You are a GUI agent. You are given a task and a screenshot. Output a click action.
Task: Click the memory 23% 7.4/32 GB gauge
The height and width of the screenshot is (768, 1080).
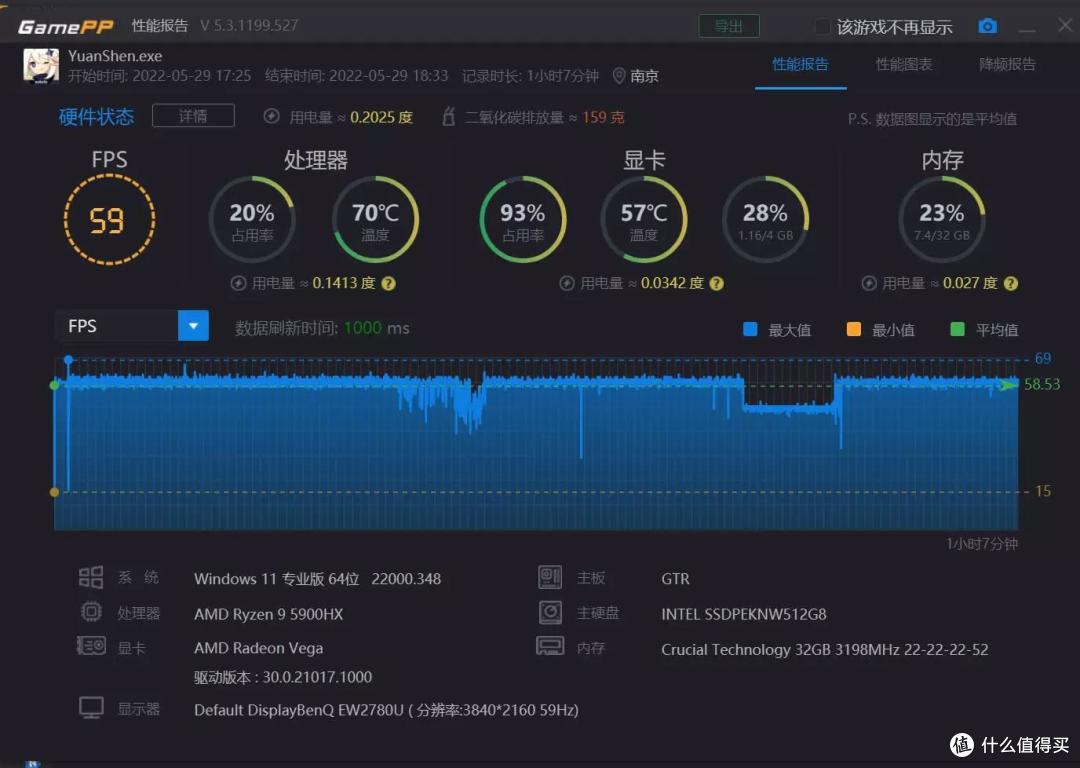(x=942, y=220)
